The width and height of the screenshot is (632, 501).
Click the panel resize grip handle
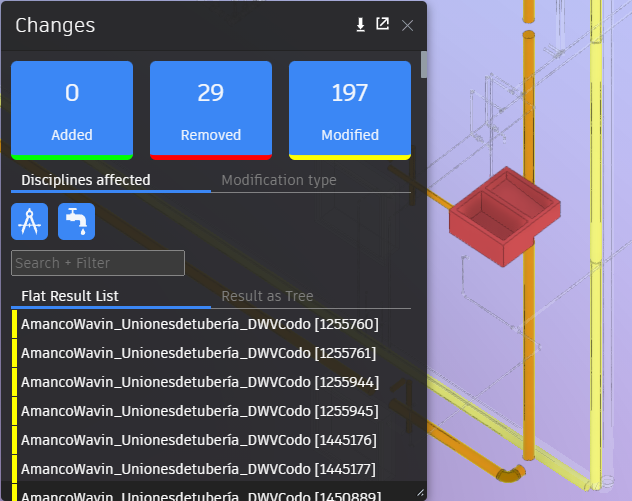coord(420,493)
